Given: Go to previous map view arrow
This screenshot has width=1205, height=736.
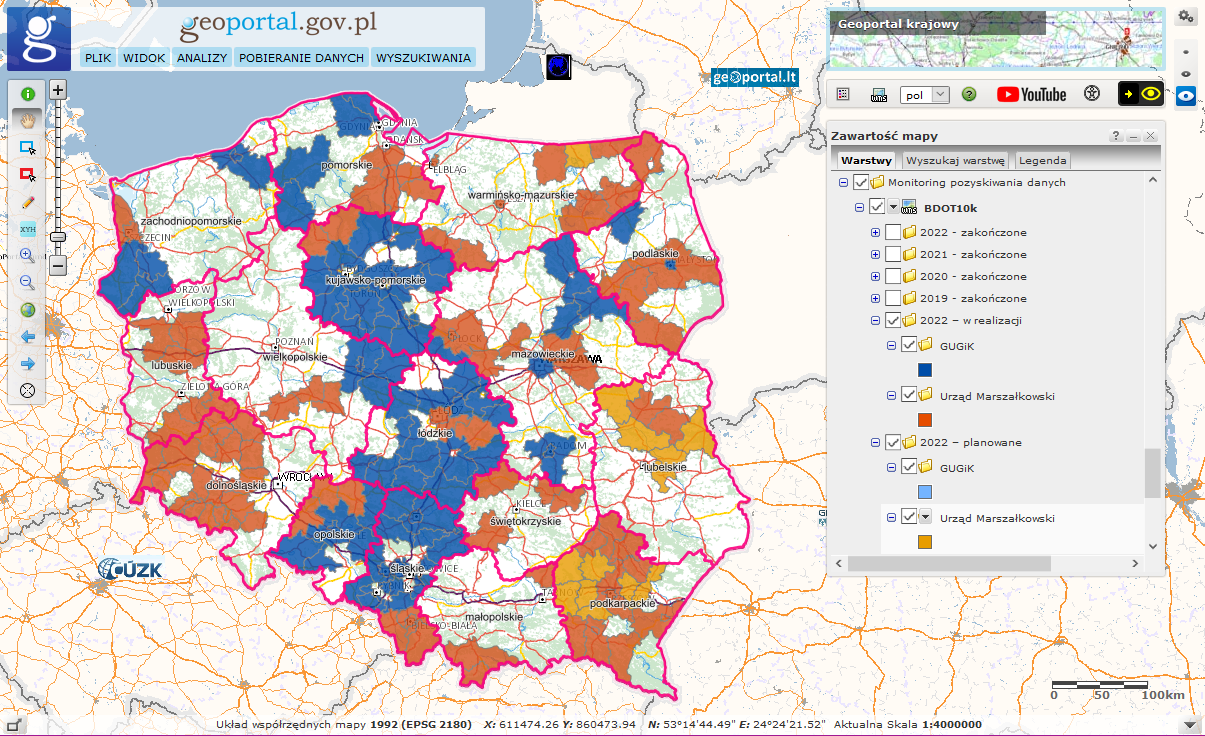Looking at the screenshot, I should point(27,337).
